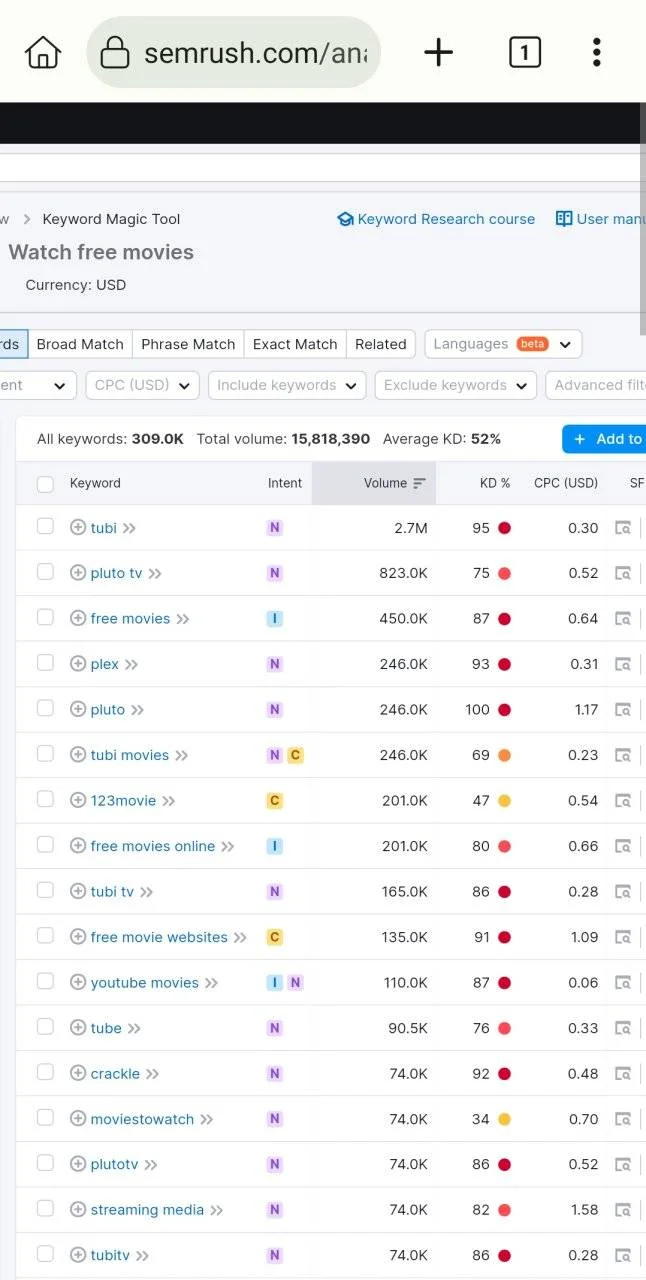Select the Phrase Match tab
The height and width of the screenshot is (1280, 646).
[x=188, y=344]
